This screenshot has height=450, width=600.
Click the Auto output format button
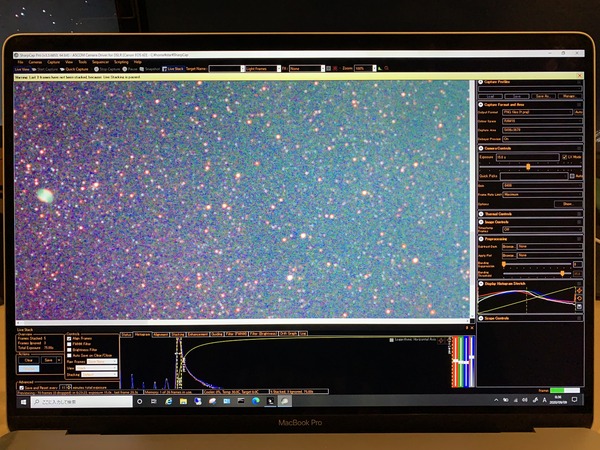578,112
